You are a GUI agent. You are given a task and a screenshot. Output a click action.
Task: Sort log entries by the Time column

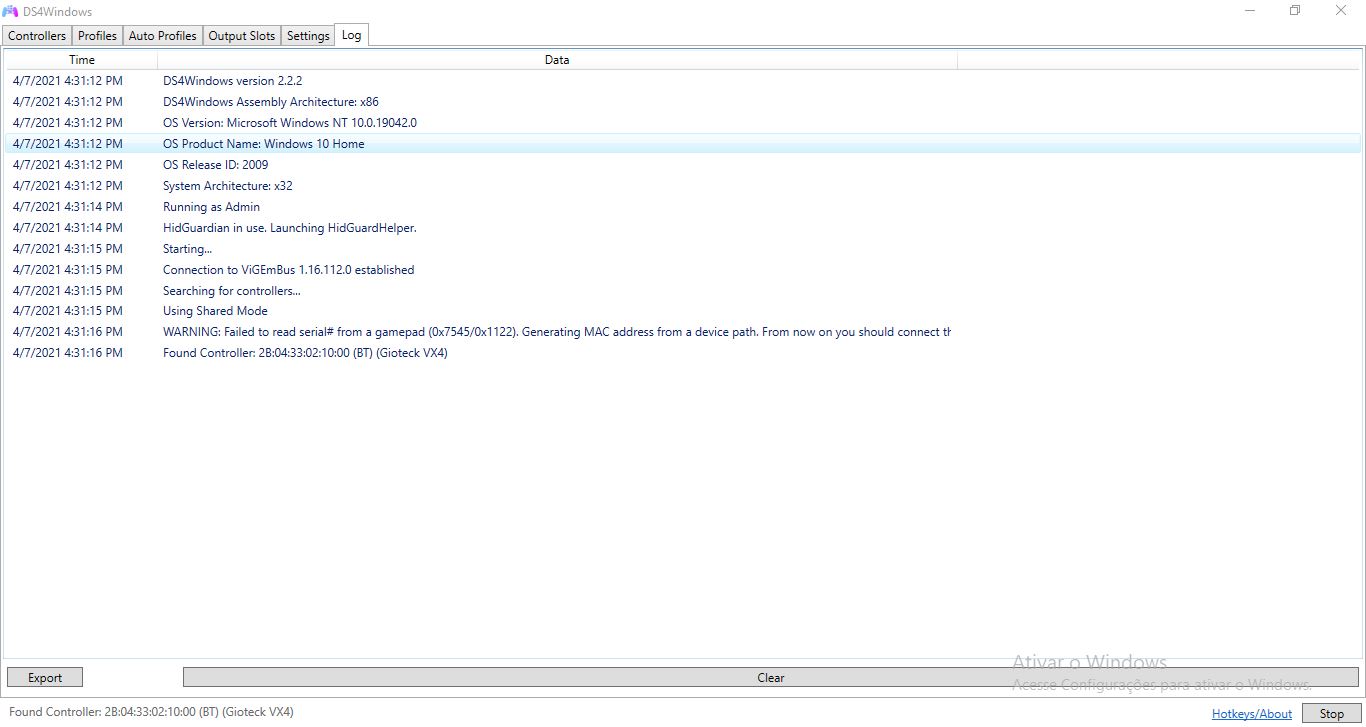click(81, 59)
